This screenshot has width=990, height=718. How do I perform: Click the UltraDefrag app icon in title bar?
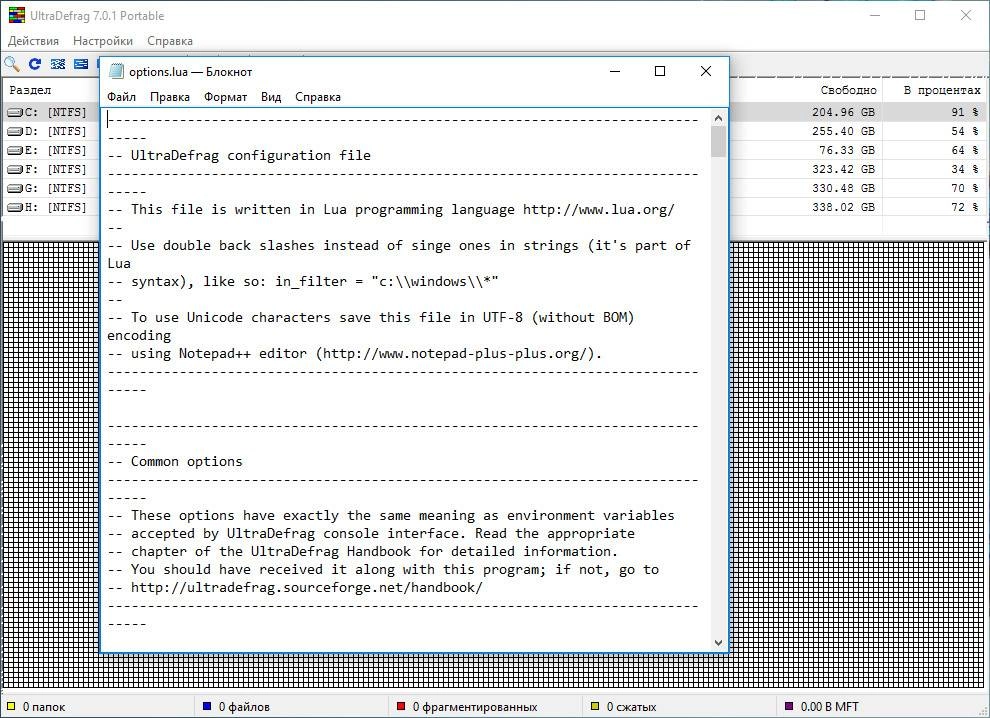coord(16,15)
